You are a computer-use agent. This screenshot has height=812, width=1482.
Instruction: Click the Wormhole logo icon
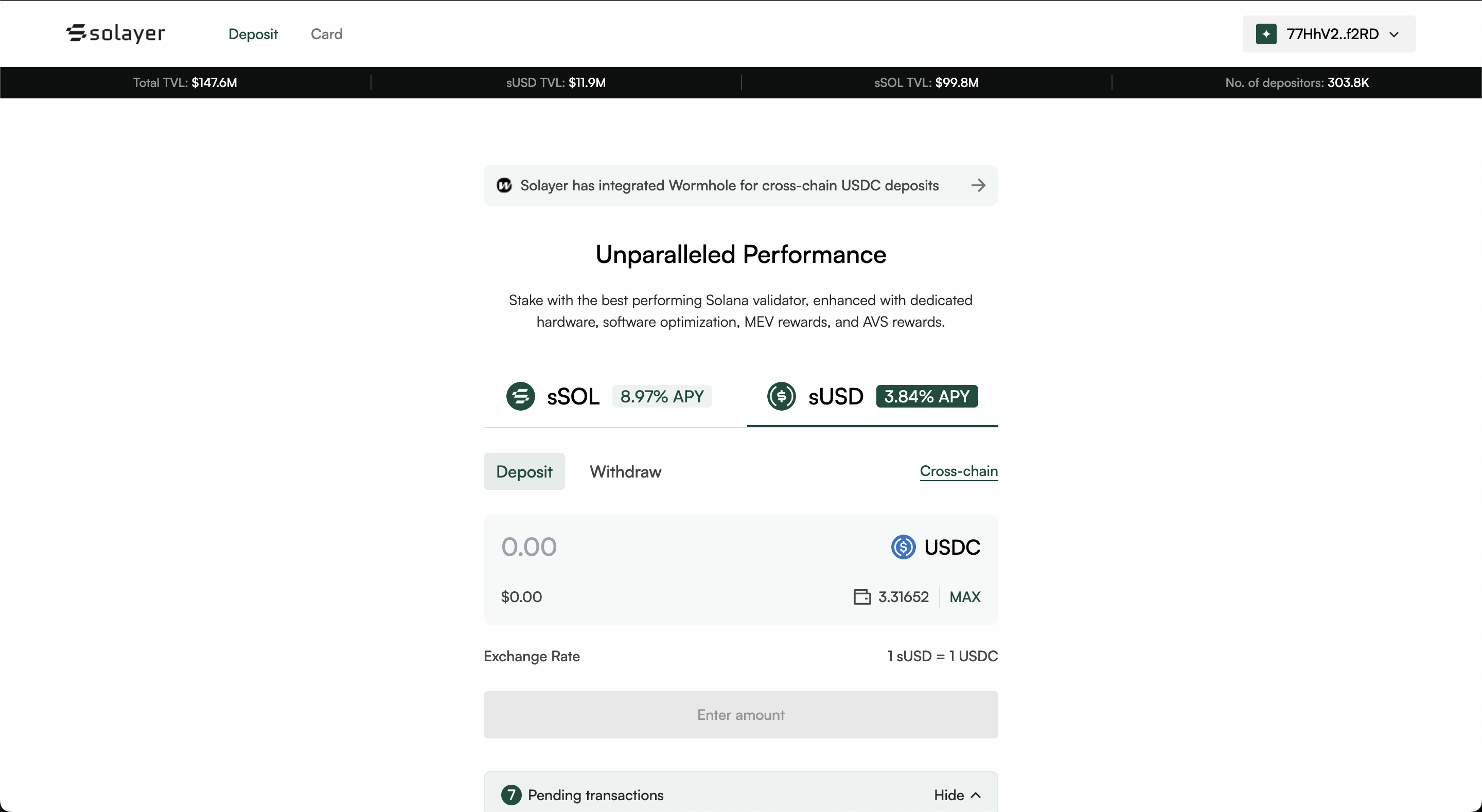click(x=504, y=185)
